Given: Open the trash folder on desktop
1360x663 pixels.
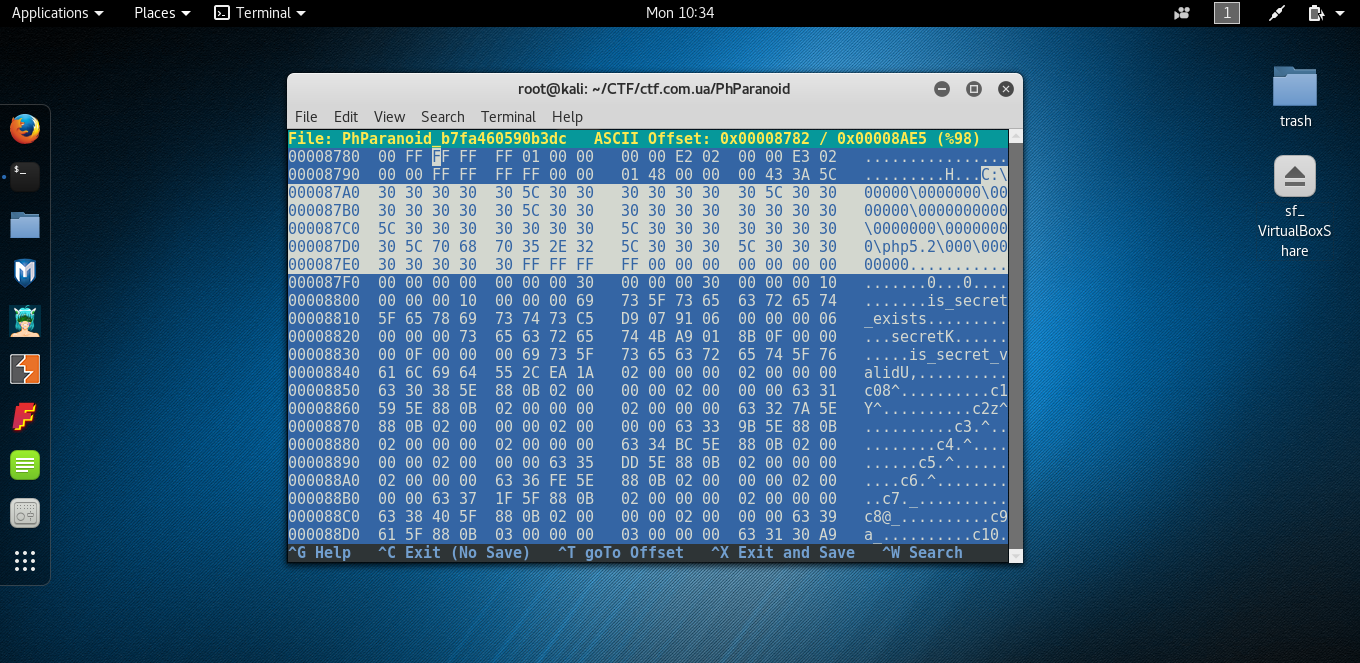Looking at the screenshot, I should pos(1295,97).
